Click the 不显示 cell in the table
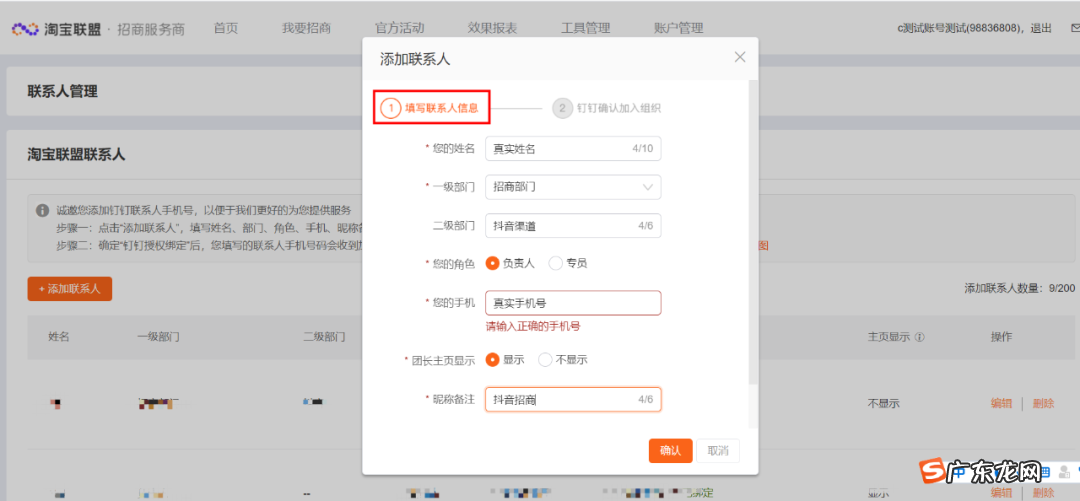This screenshot has height=501, width=1080. click(x=884, y=404)
